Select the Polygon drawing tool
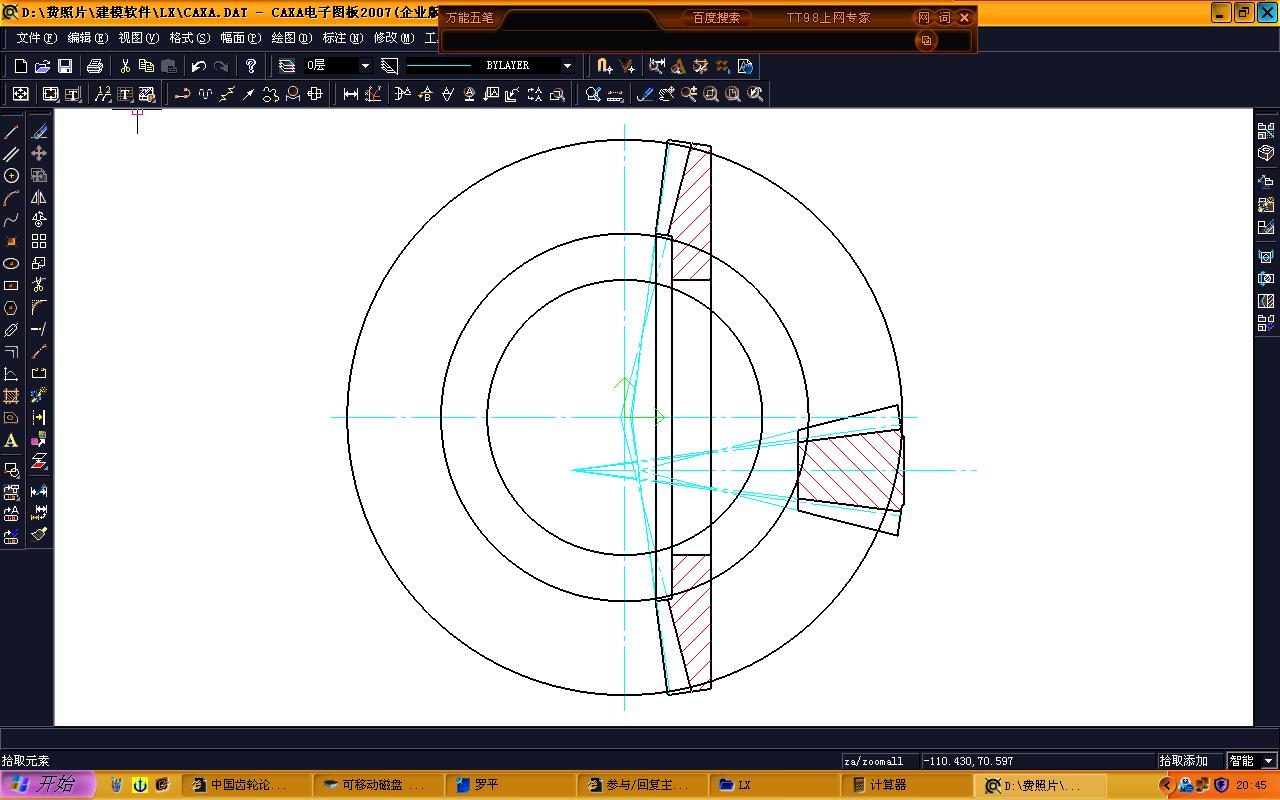1280x800 pixels. (x=12, y=307)
